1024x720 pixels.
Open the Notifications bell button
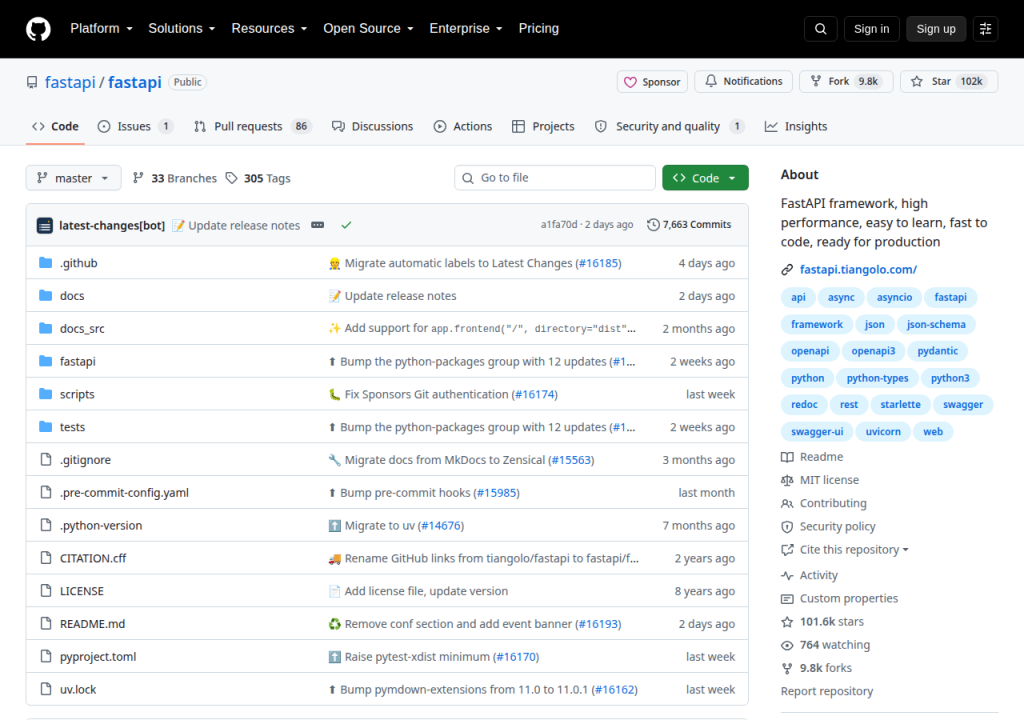[x=743, y=82]
